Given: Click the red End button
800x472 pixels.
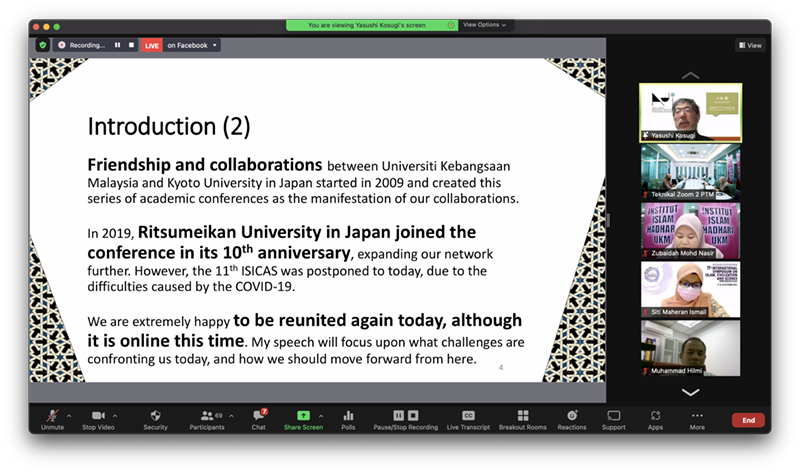Looking at the screenshot, I should (x=747, y=421).
